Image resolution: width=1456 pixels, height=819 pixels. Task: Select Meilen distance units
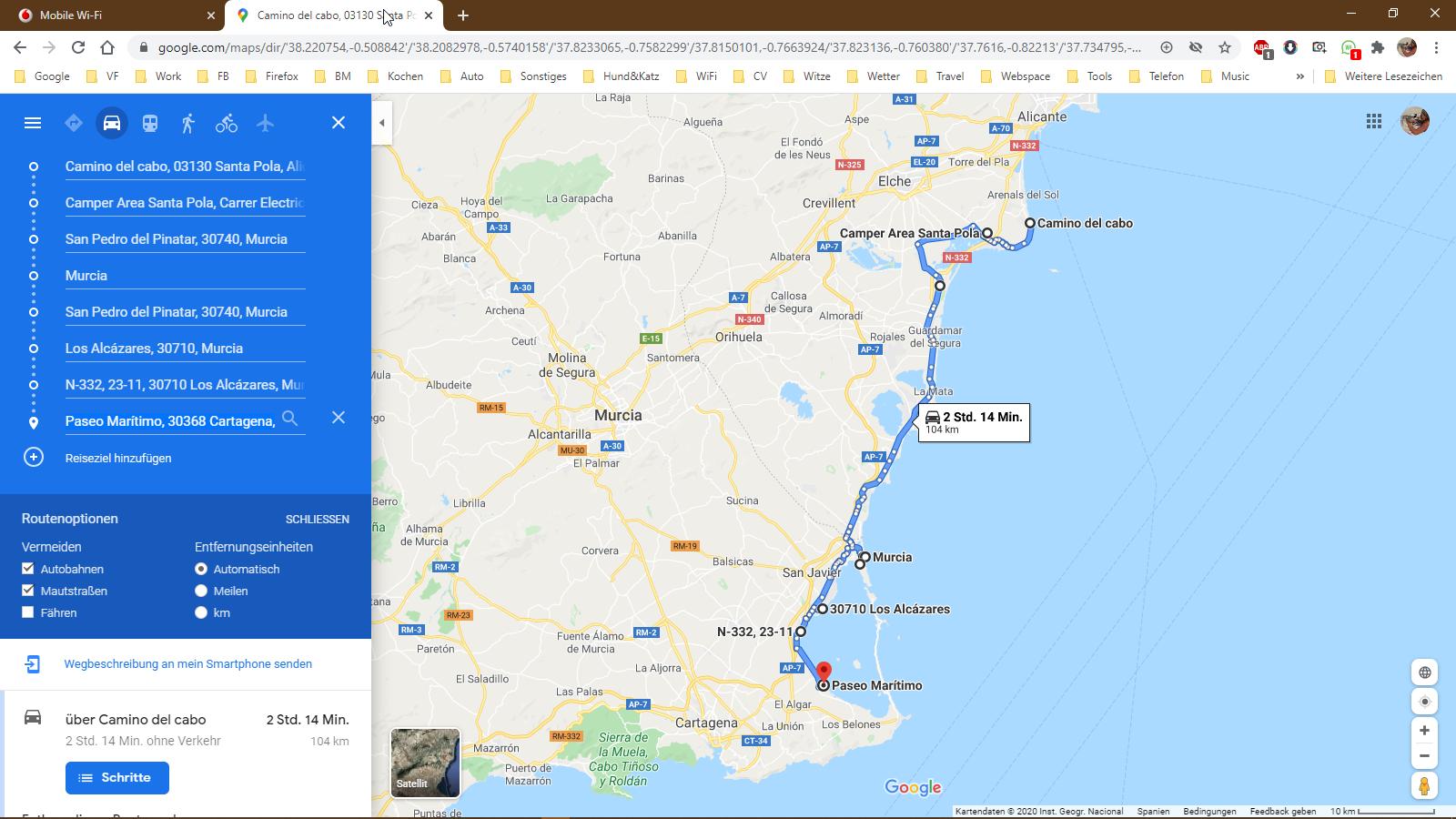[201, 591]
